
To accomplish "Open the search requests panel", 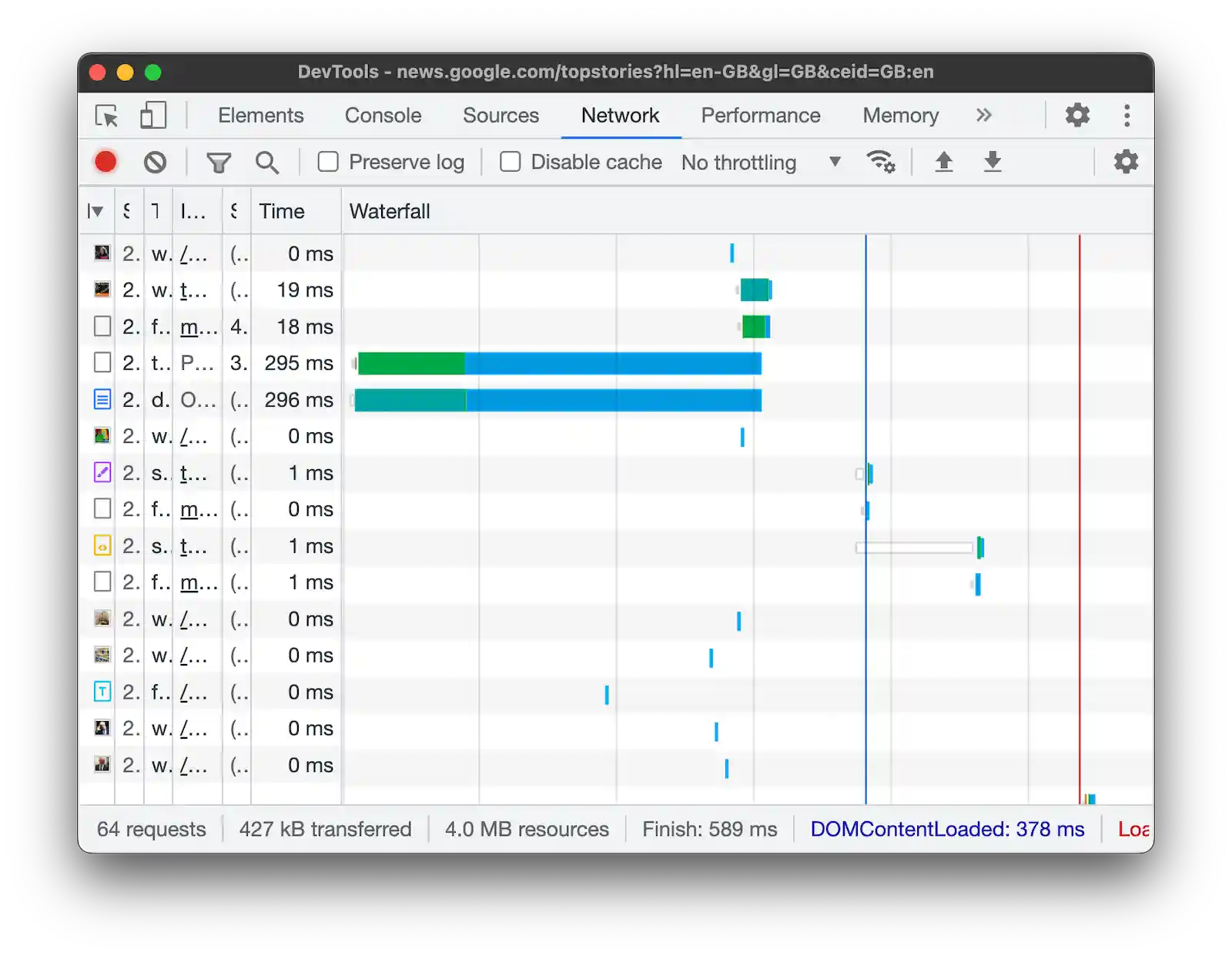I will coord(267,162).
